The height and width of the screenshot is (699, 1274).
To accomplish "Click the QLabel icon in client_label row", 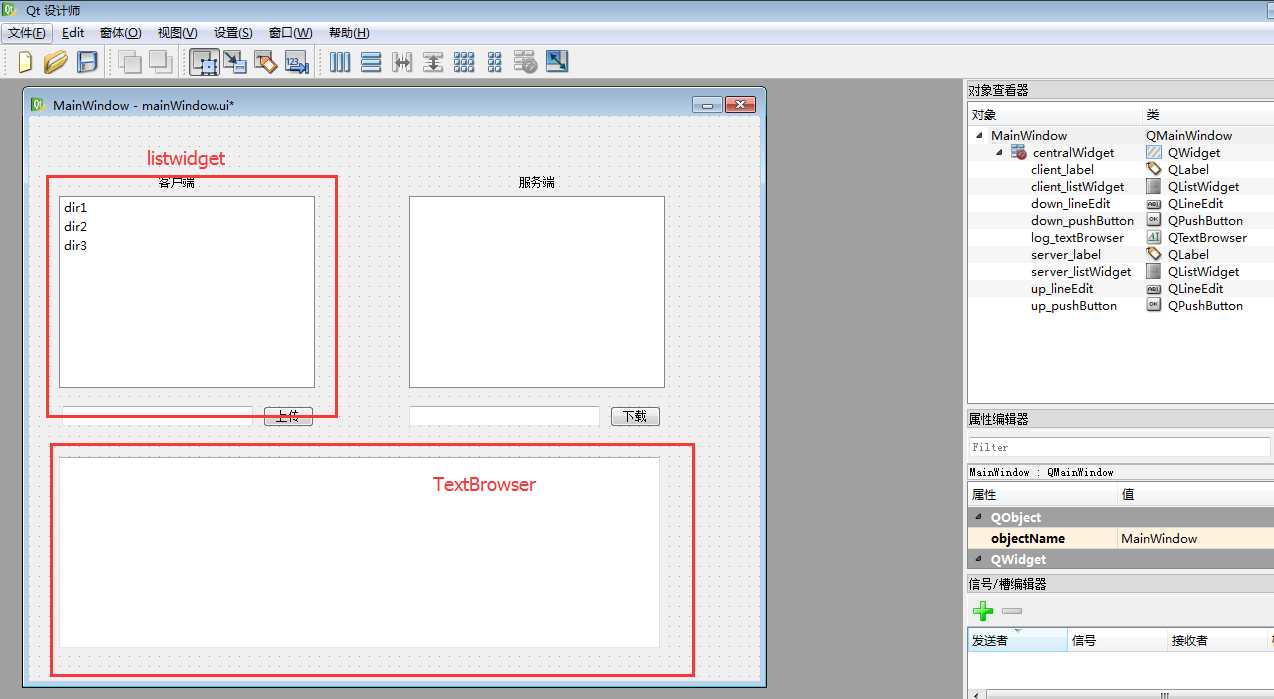I will [x=1154, y=170].
